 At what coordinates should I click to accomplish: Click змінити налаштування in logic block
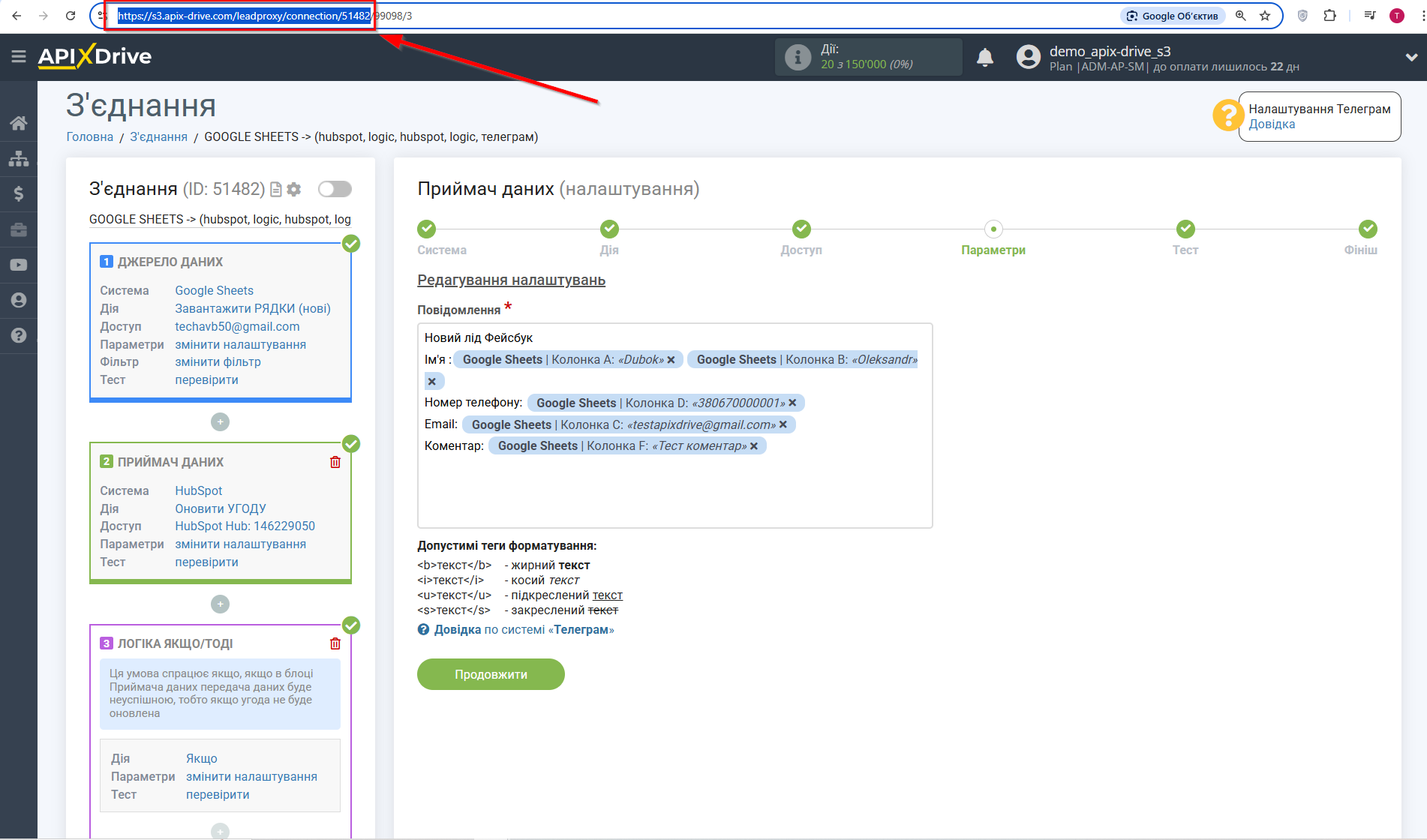(251, 776)
